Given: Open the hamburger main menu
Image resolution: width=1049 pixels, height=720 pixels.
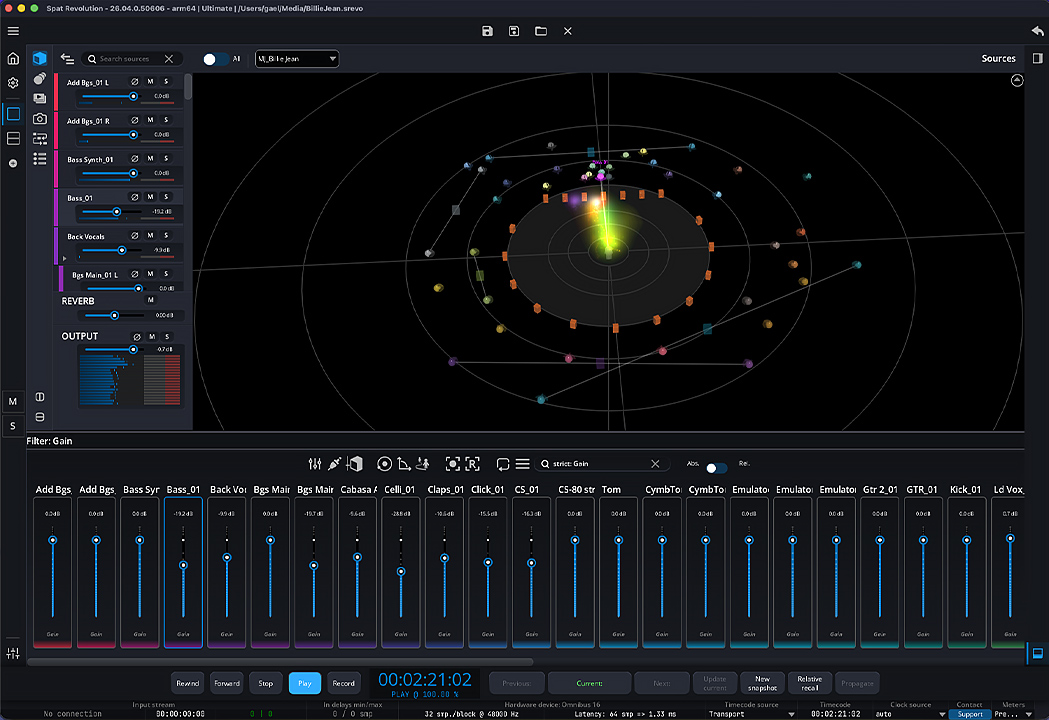Looking at the screenshot, I should (x=13, y=31).
